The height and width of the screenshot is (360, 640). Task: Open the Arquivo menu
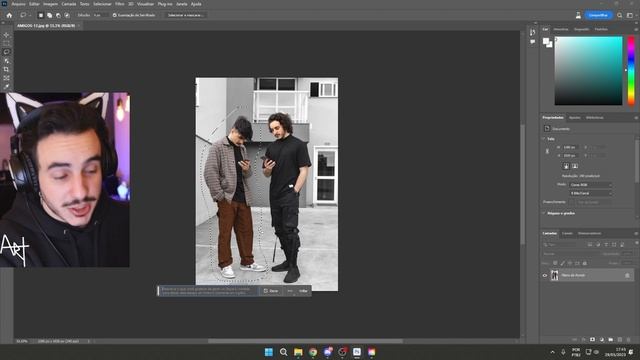[x=19, y=4]
